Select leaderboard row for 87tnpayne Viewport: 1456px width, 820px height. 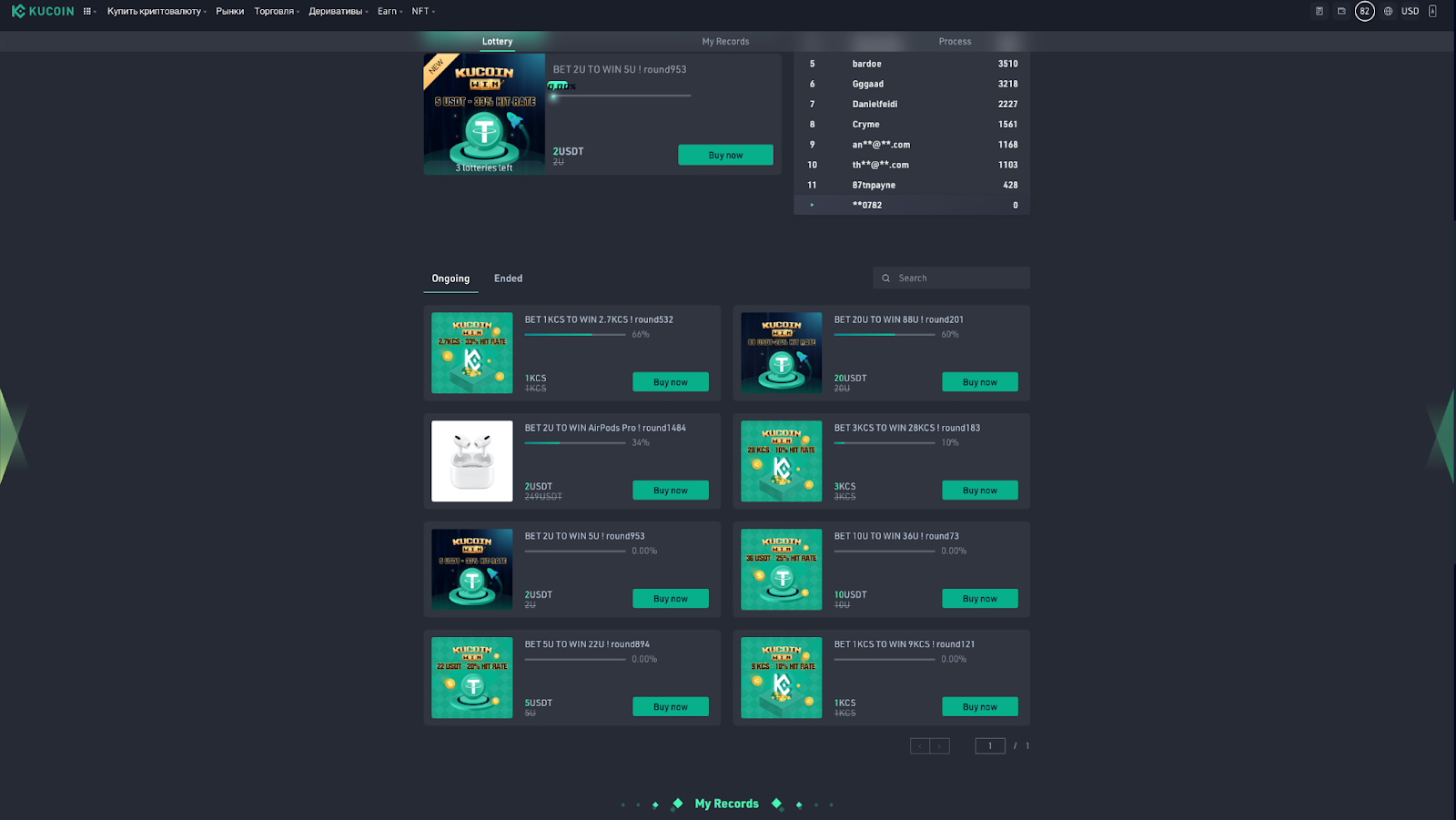coord(912,185)
